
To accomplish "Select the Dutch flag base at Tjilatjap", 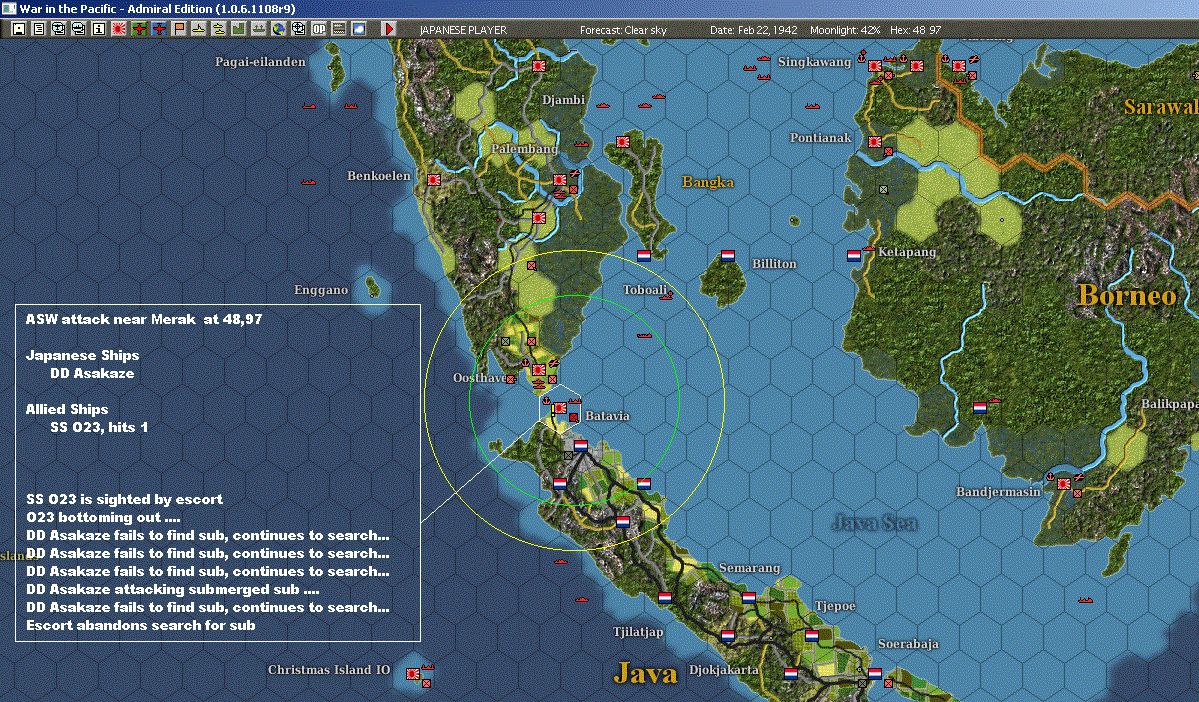I will [664, 597].
